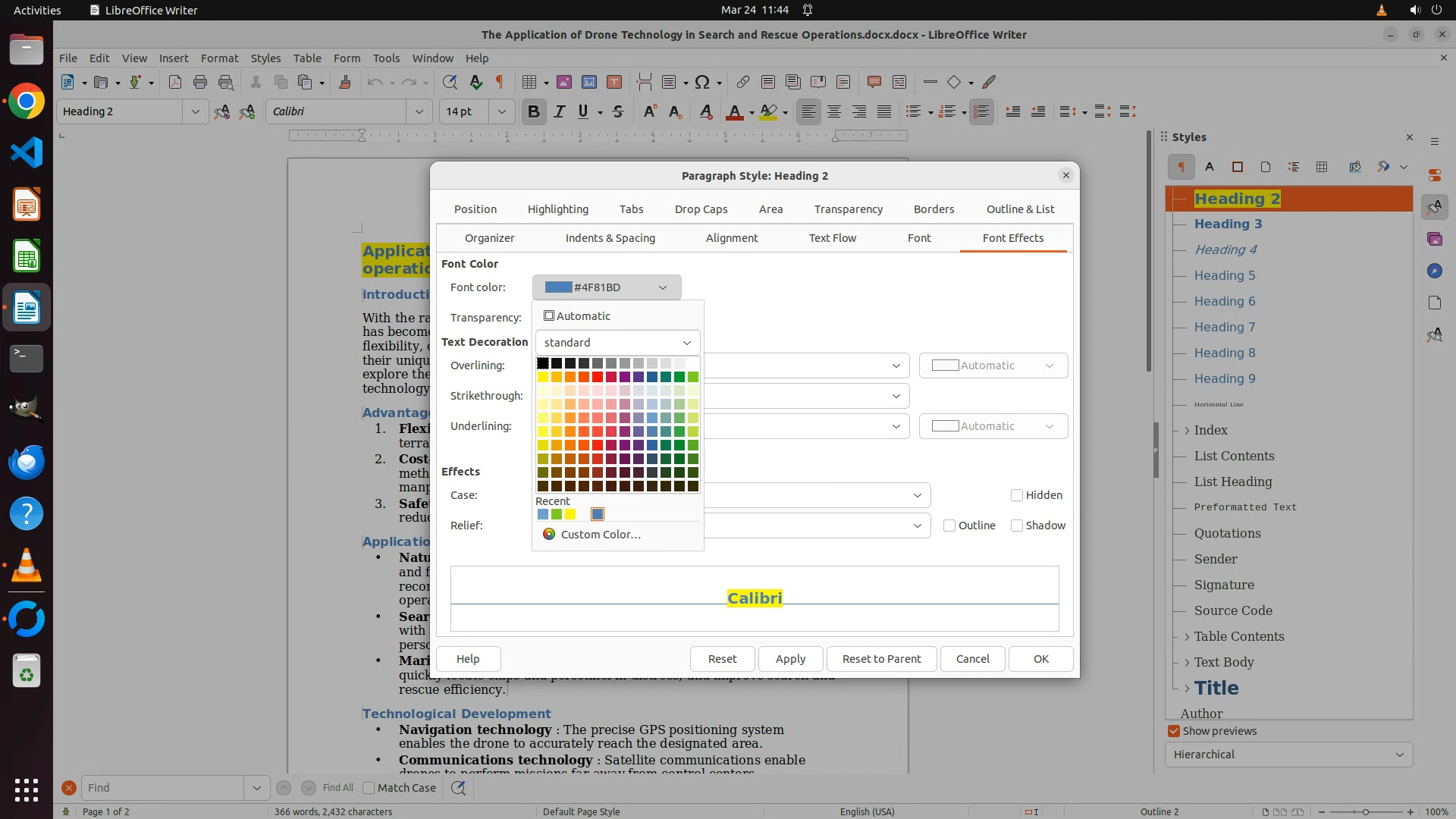
Task: Open the Styles menu
Action: tap(265, 58)
